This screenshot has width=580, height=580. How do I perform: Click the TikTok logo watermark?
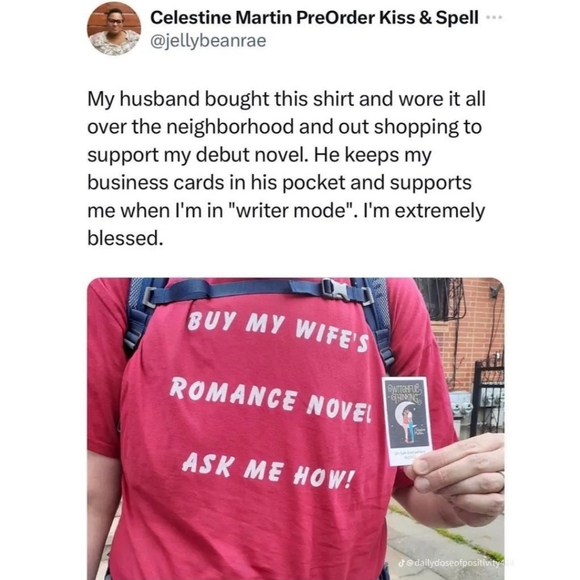point(401,564)
